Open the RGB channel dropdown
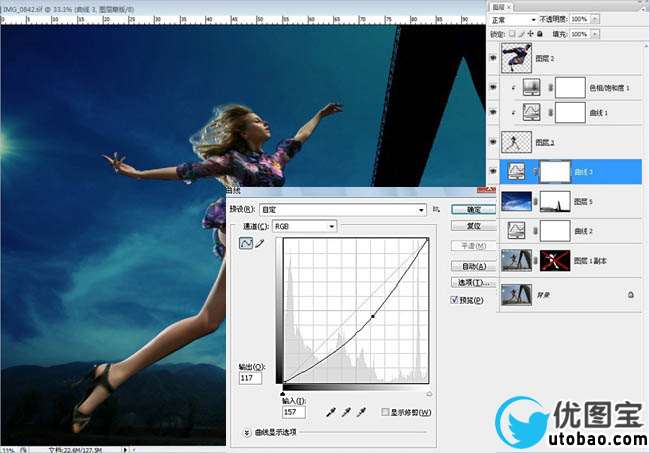Image resolution: width=650 pixels, height=453 pixels. point(305,227)
